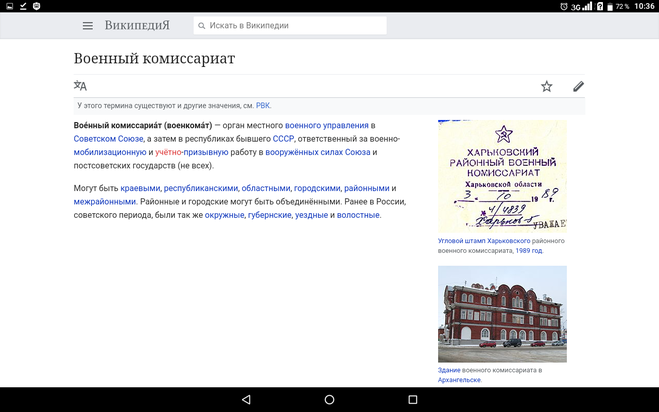The image size is (659, 412).
Task: Open the волостные link
Action: [x=358, y=215]
